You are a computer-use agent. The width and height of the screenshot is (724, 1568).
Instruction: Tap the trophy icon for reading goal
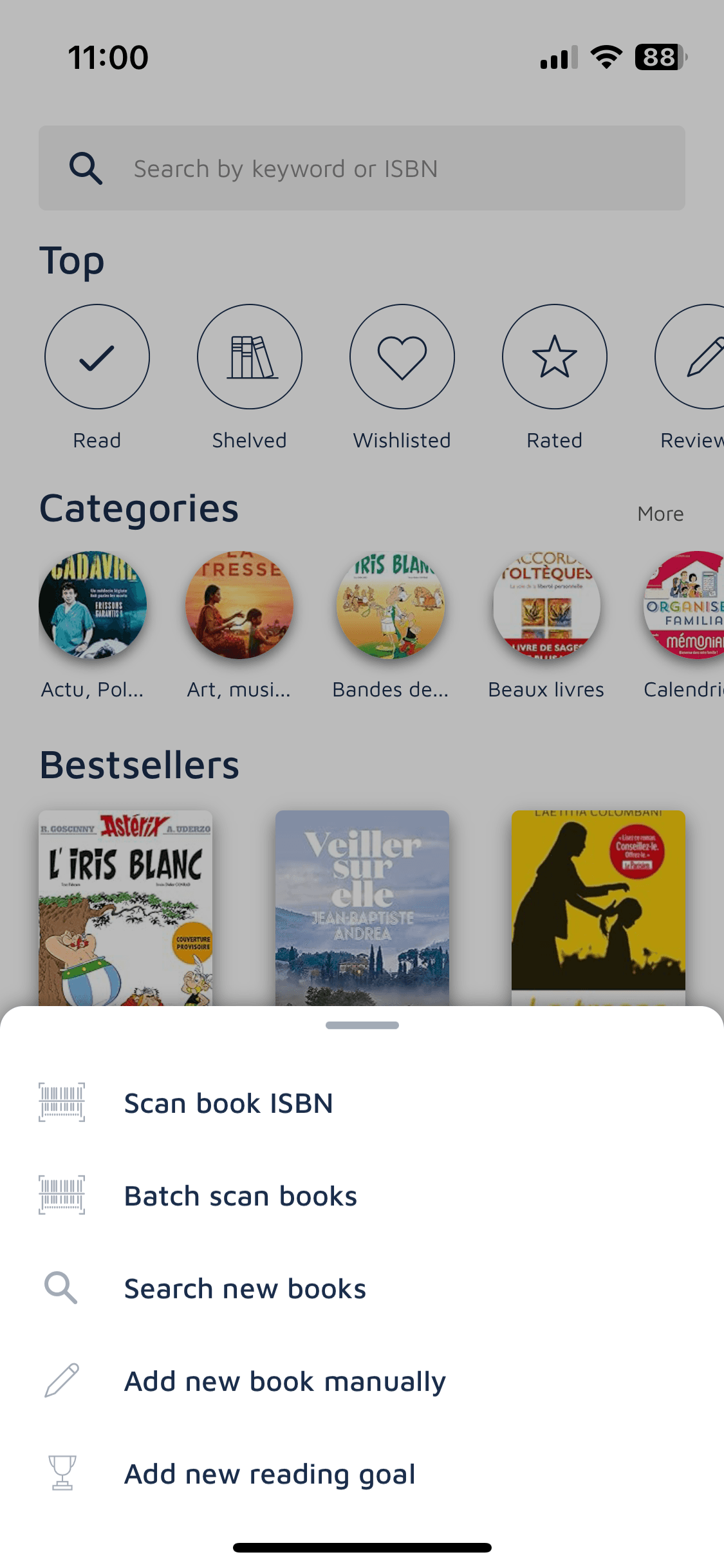[x=62, y=1473]
